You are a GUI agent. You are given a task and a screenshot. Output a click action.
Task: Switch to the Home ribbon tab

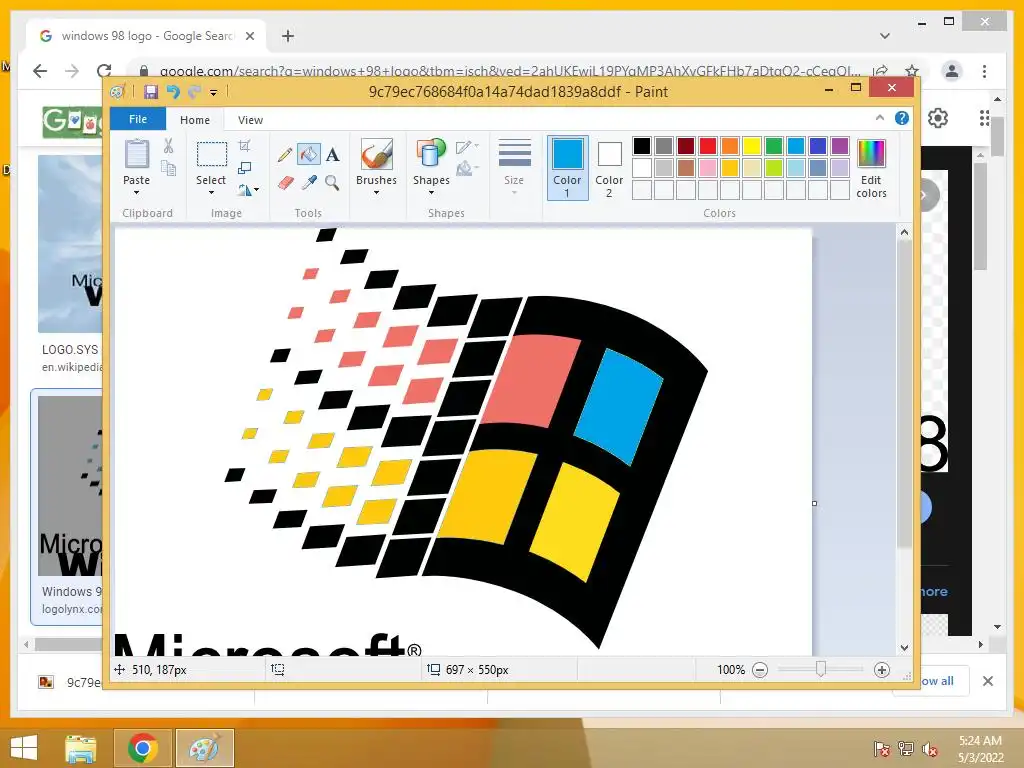click(195, 120)
